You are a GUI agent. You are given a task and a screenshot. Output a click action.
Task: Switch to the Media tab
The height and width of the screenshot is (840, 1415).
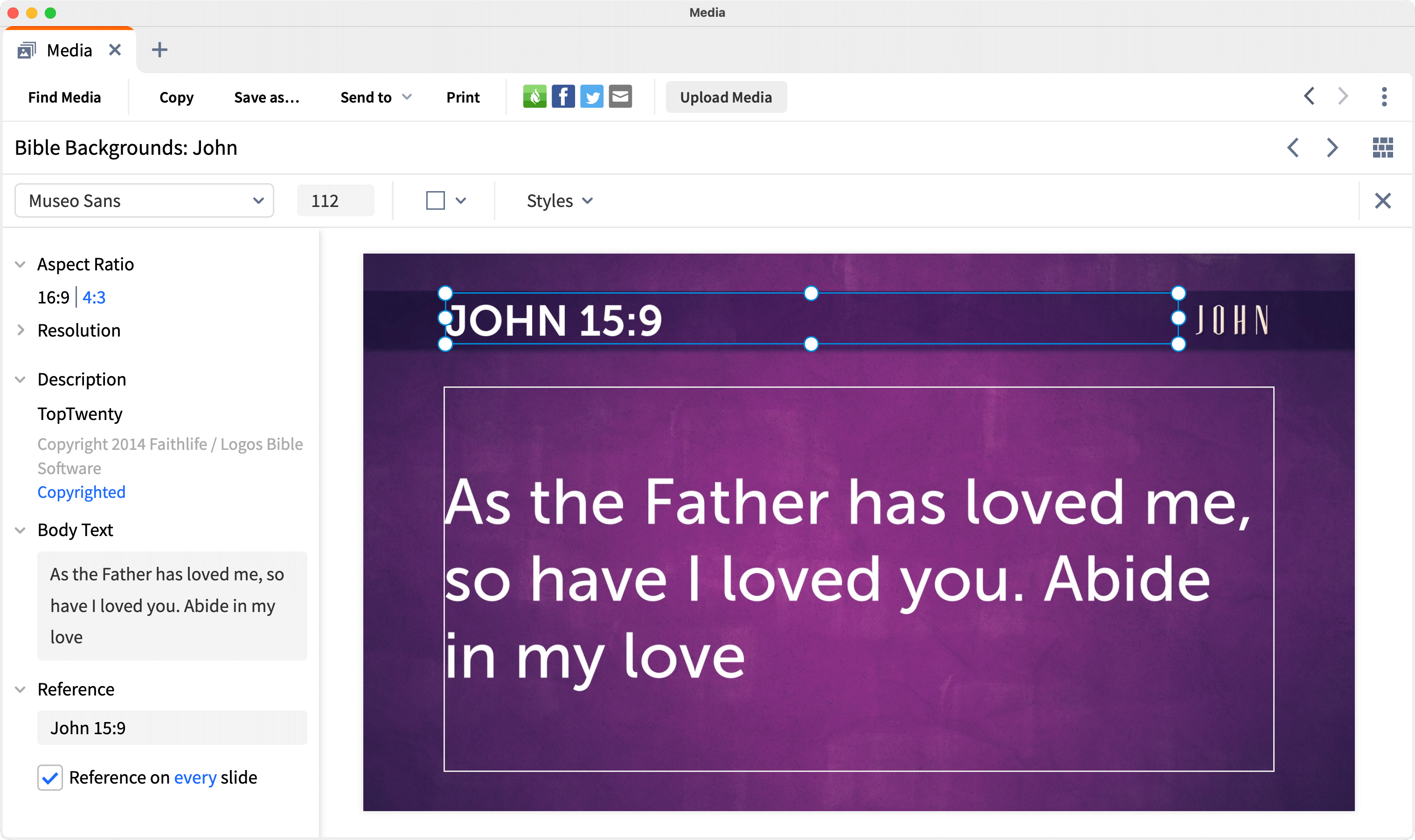(x=69, y=50)
